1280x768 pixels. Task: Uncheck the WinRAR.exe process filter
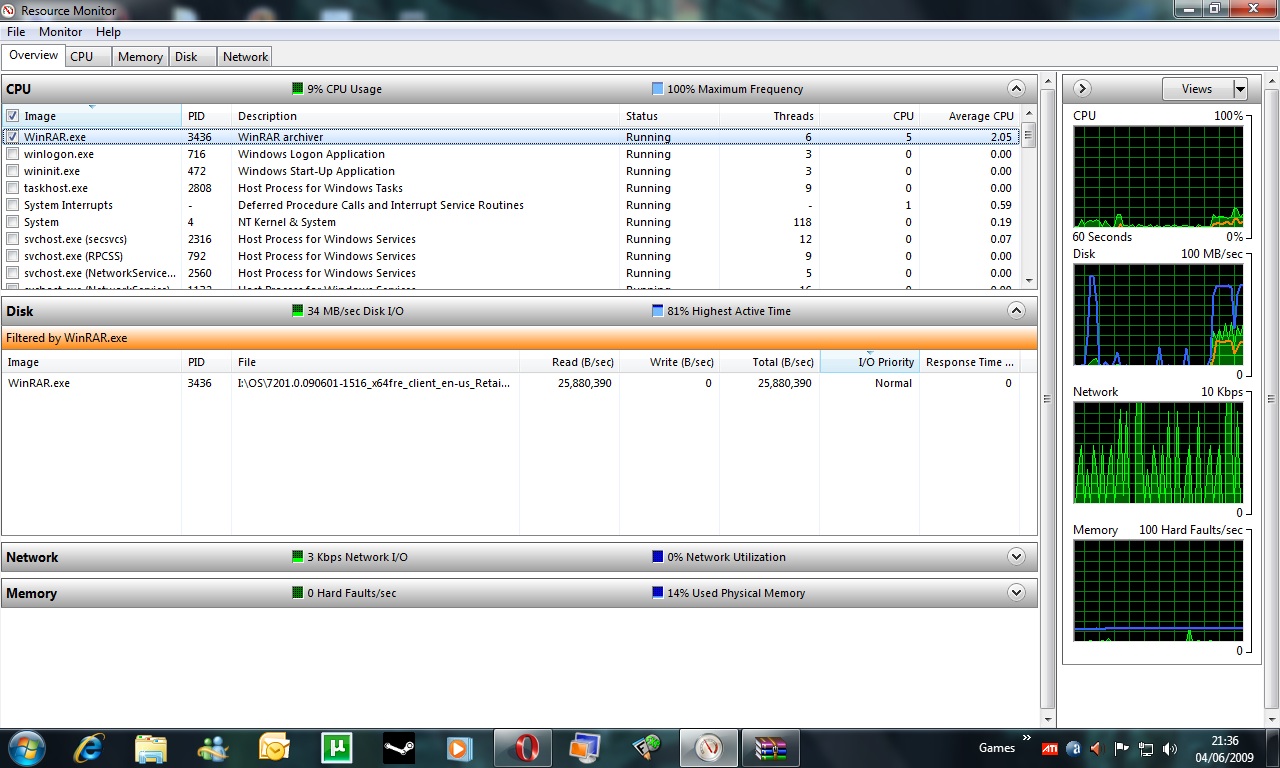tap(12, 137)
